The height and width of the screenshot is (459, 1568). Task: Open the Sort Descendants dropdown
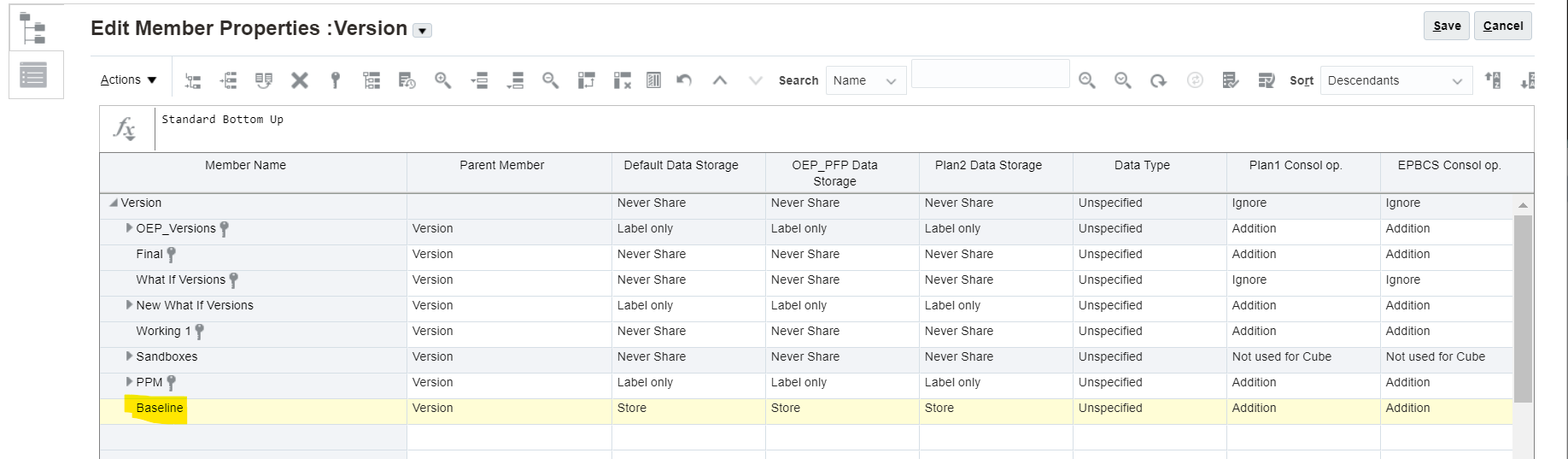pyautogui.click(x=1395, y=80)
